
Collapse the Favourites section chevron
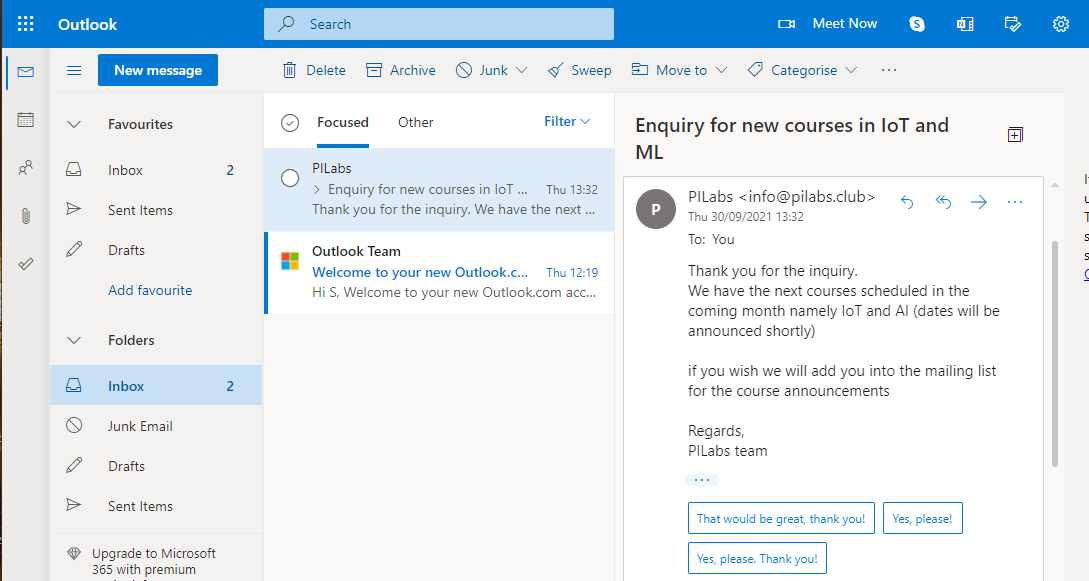[74, 124]
